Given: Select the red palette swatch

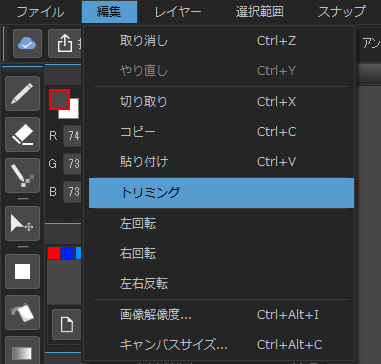Looking at the screenshot, I should click(54, 253).
